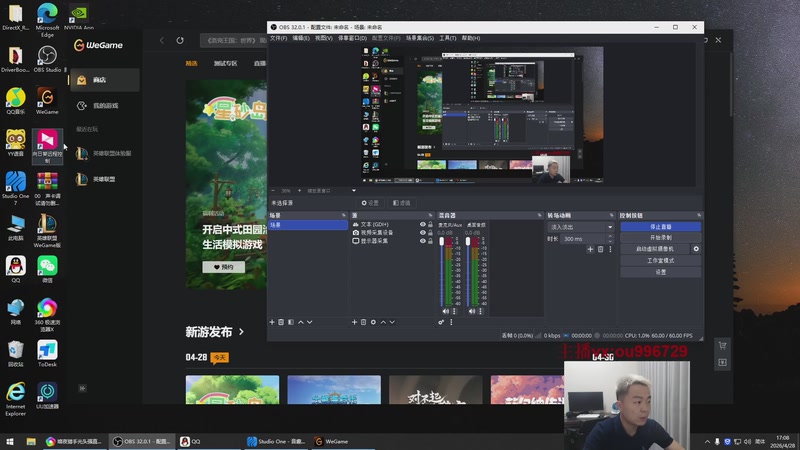
Task: Select the 显示器采集 source row
Action: point(392,241)
